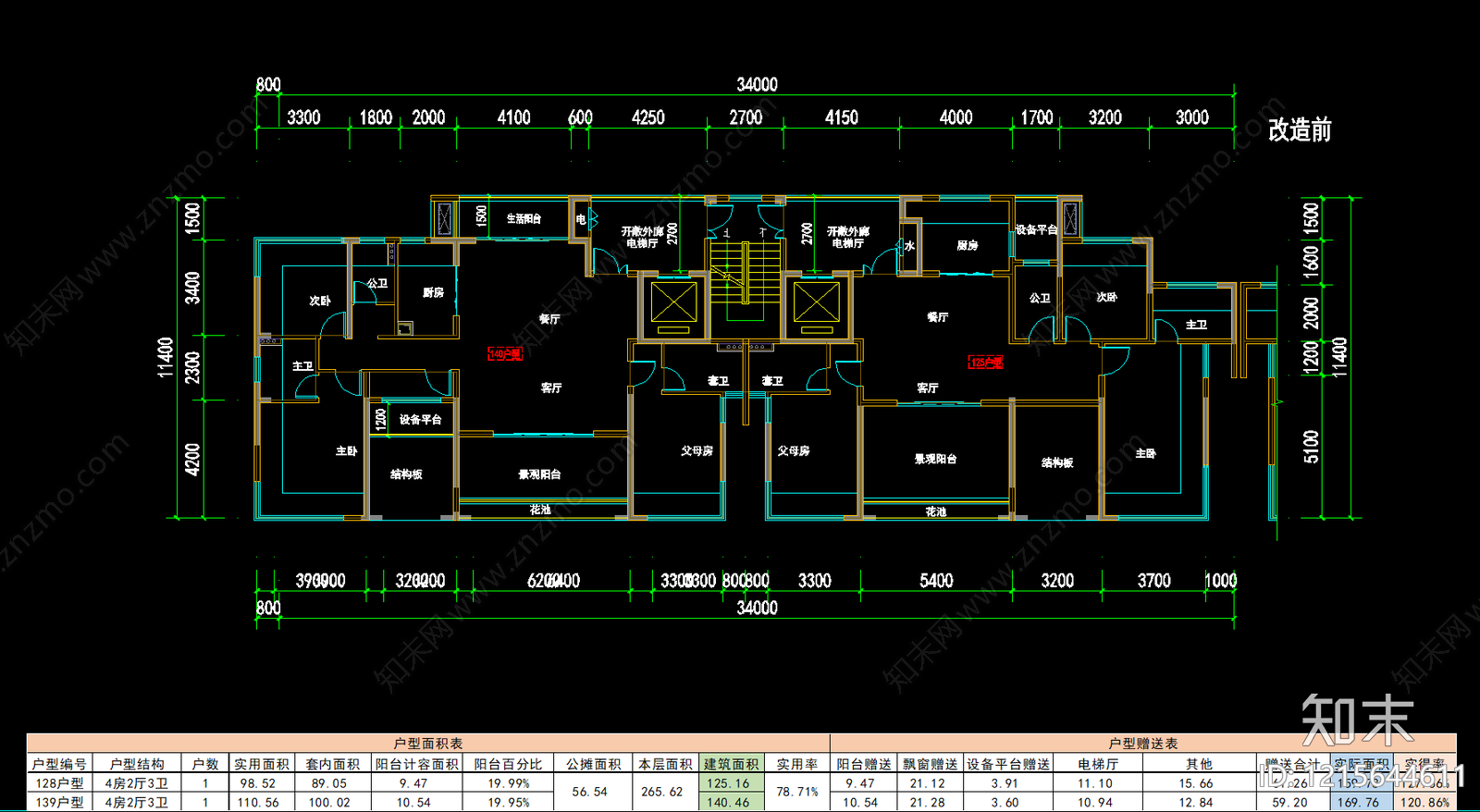The width and height of the screenshot is (1480, 812).
Task: Select the '建筑面积' column header
Action: tap(731, 764)
